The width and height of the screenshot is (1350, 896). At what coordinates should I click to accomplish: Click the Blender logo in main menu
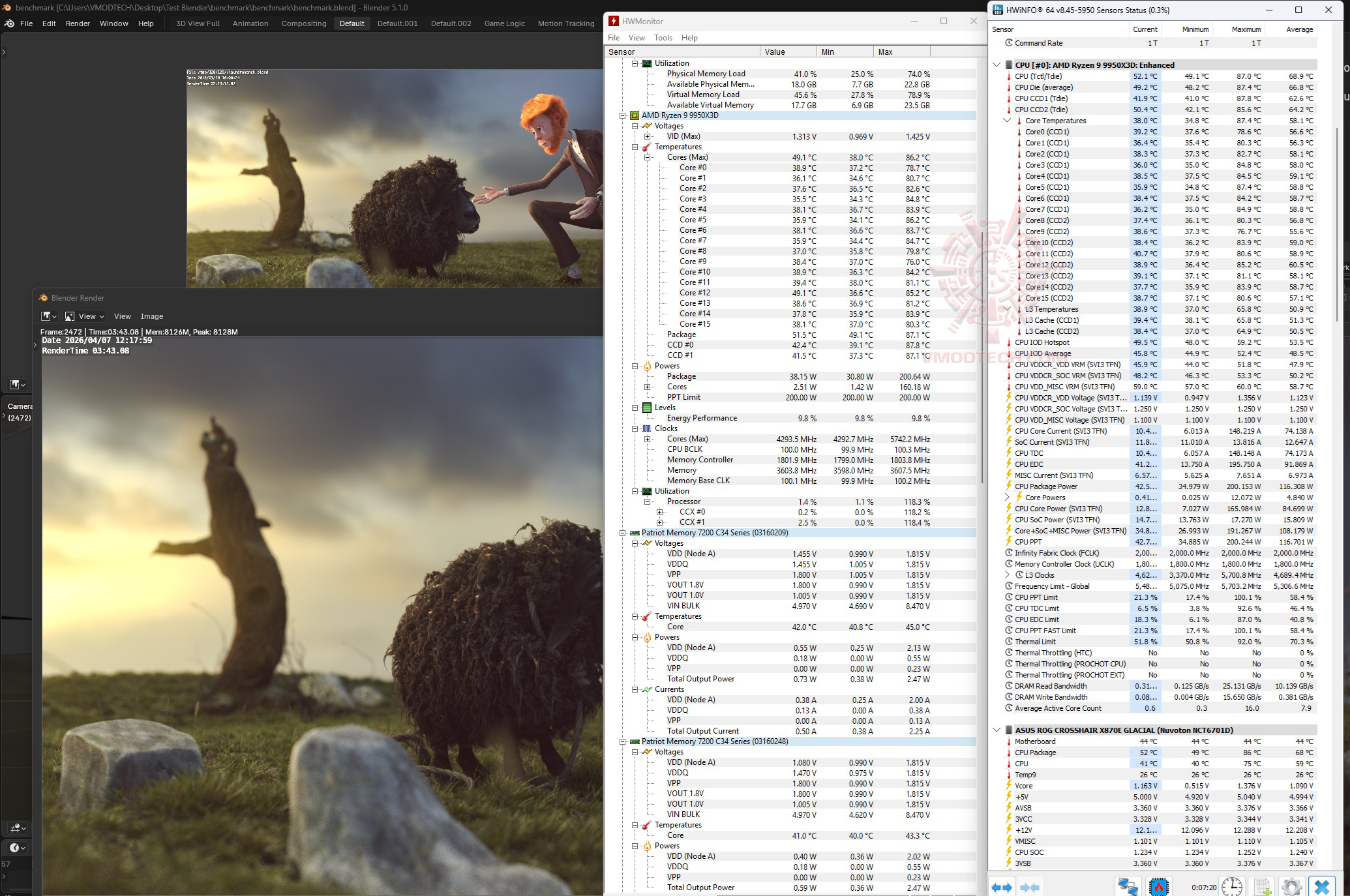pyautogui.click(x=10, y=23)
